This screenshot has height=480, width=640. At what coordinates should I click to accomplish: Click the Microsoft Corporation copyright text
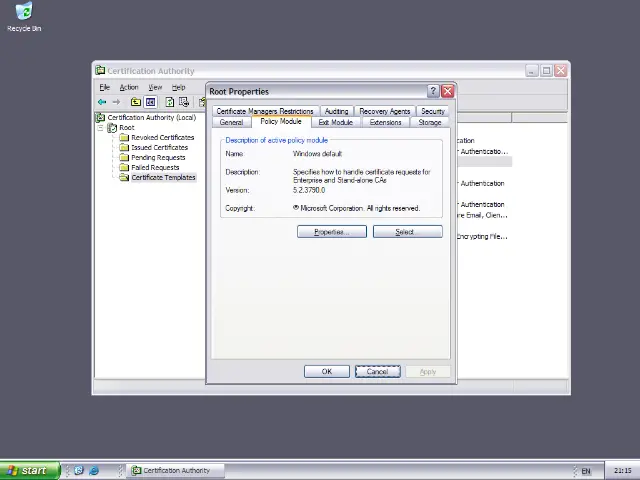356,208
